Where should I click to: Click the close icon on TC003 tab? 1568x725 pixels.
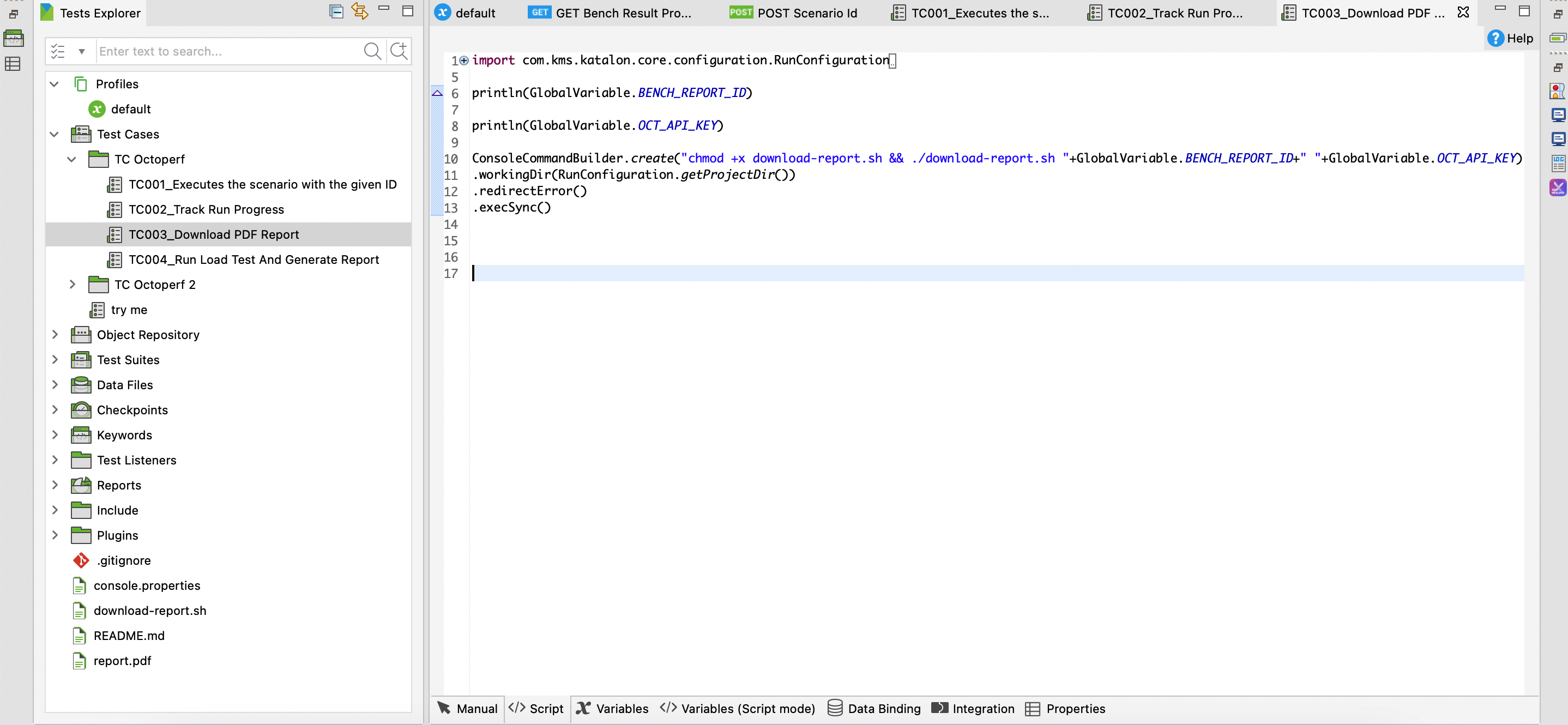pyautogui.click(x=1462, y=12)
